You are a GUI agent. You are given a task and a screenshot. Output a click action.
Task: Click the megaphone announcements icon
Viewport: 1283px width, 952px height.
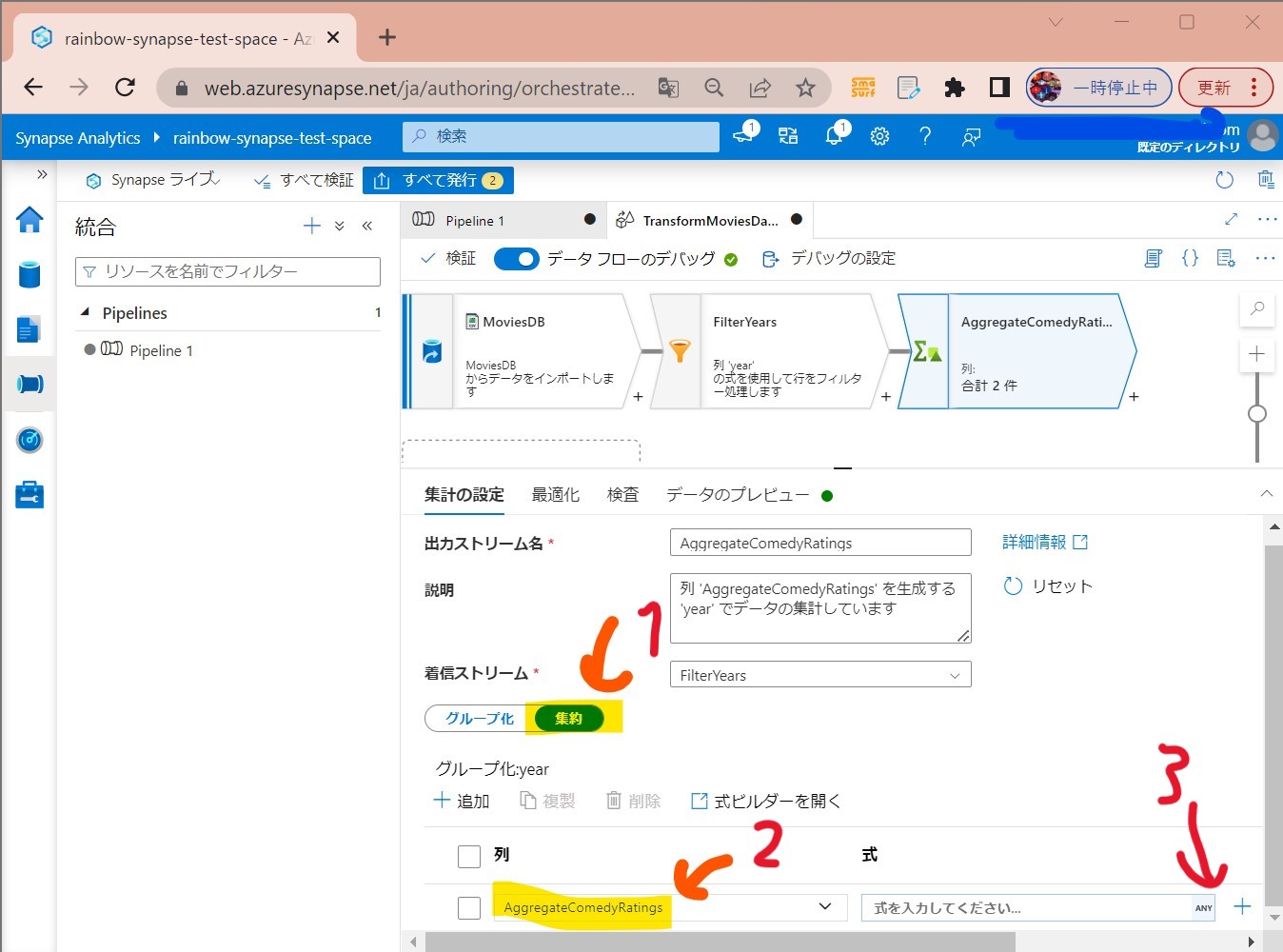tap(743, 136)
